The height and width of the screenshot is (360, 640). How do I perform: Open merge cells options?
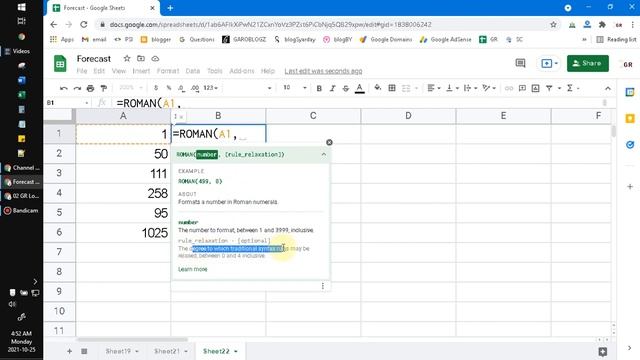[409, 88]
